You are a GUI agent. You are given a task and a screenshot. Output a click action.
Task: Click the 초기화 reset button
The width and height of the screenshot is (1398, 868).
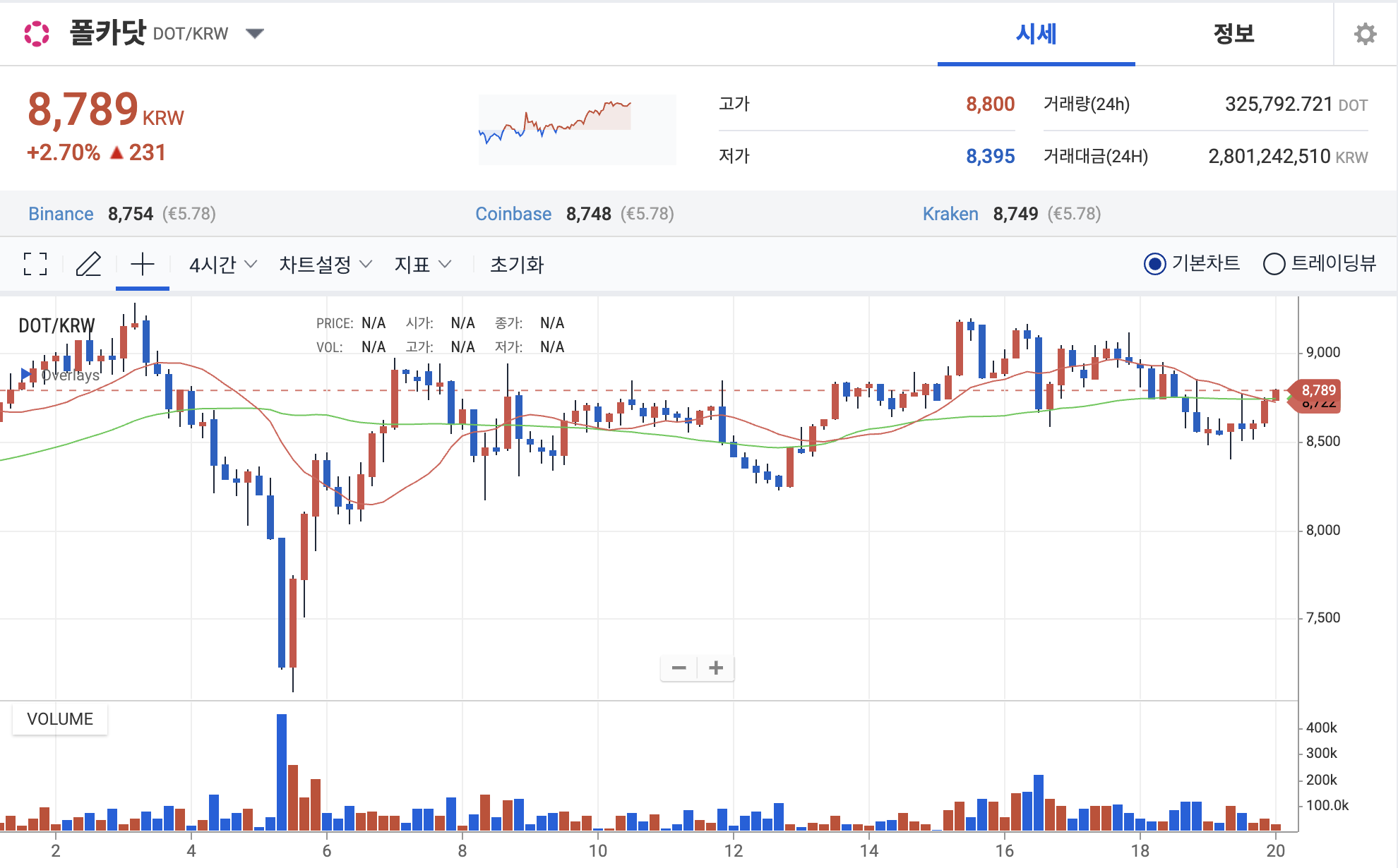pyautogui.click(x=517, y=265)
